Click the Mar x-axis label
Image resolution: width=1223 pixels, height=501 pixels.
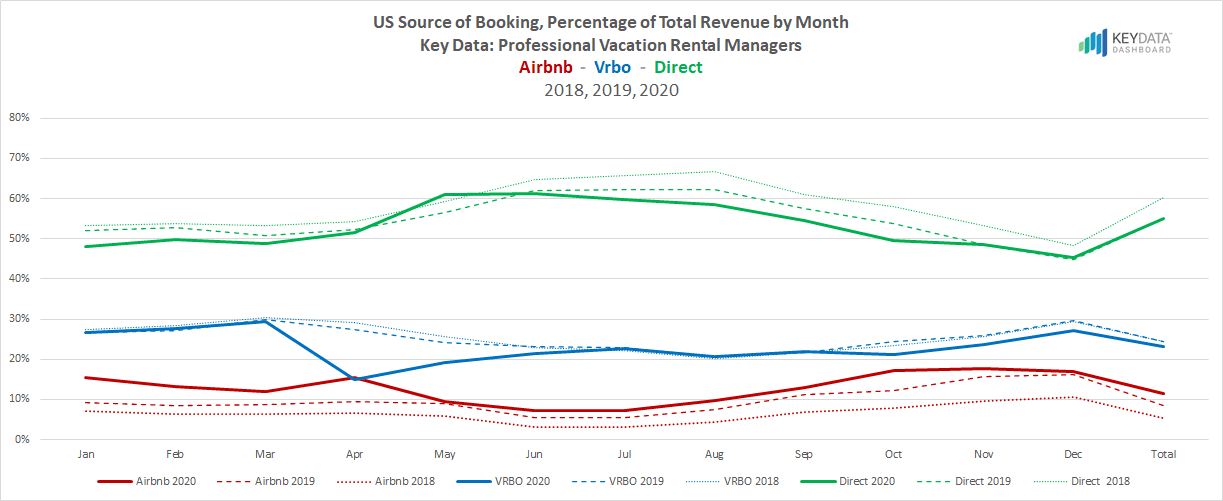[x=264, y=454]
